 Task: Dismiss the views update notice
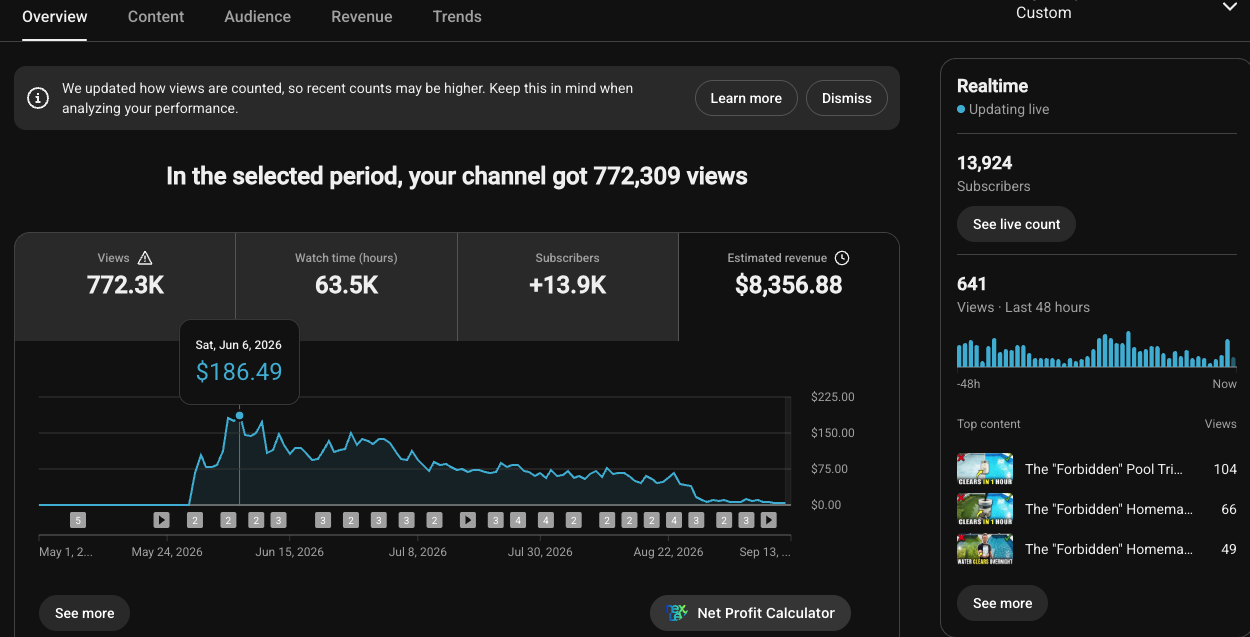point(847,98)
